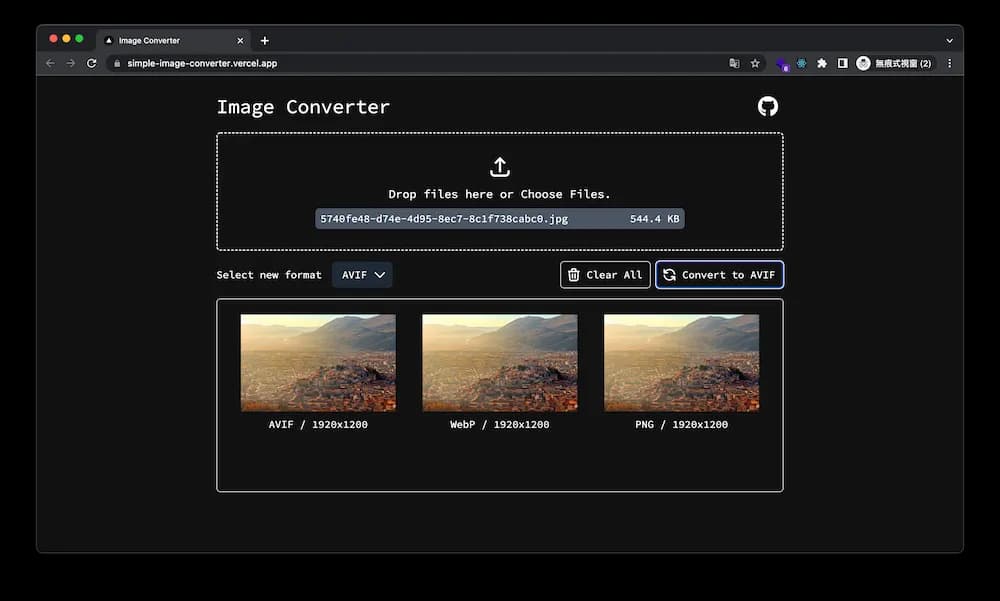Click the refresh icon in Convert to AVIF
The image size is (1000, 601).
(668, 274)
